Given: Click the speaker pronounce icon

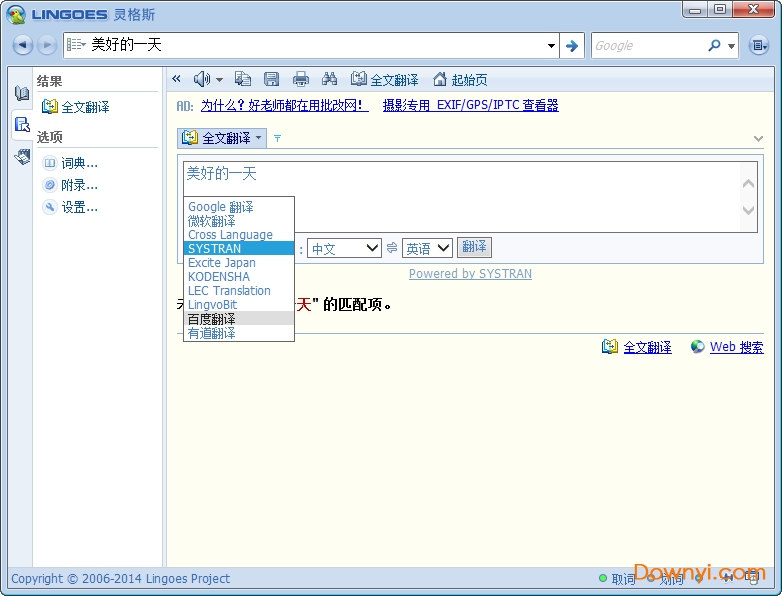Looking at the screenshot, I should pyautogui.click(x=202, y=79).
